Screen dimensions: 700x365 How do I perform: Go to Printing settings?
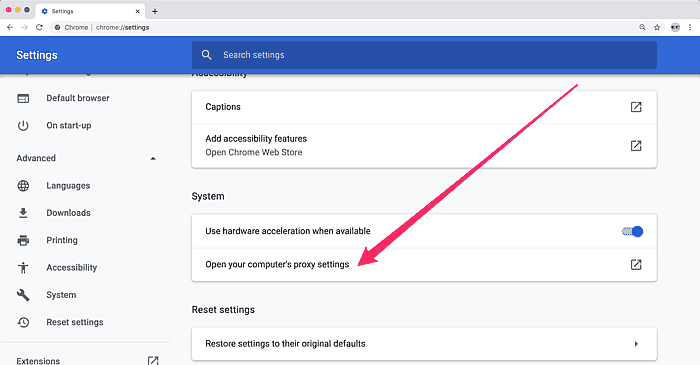point(62,240)
